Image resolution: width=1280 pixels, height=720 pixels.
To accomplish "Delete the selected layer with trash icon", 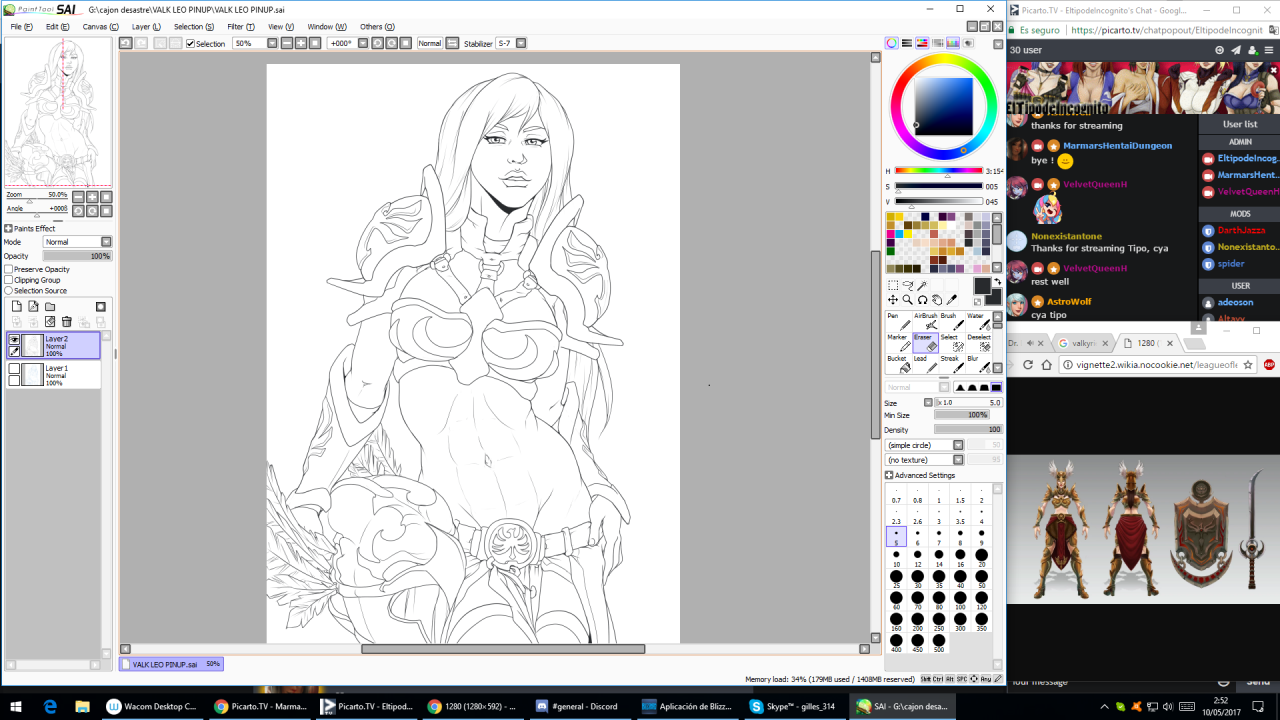I will (67, 322).
